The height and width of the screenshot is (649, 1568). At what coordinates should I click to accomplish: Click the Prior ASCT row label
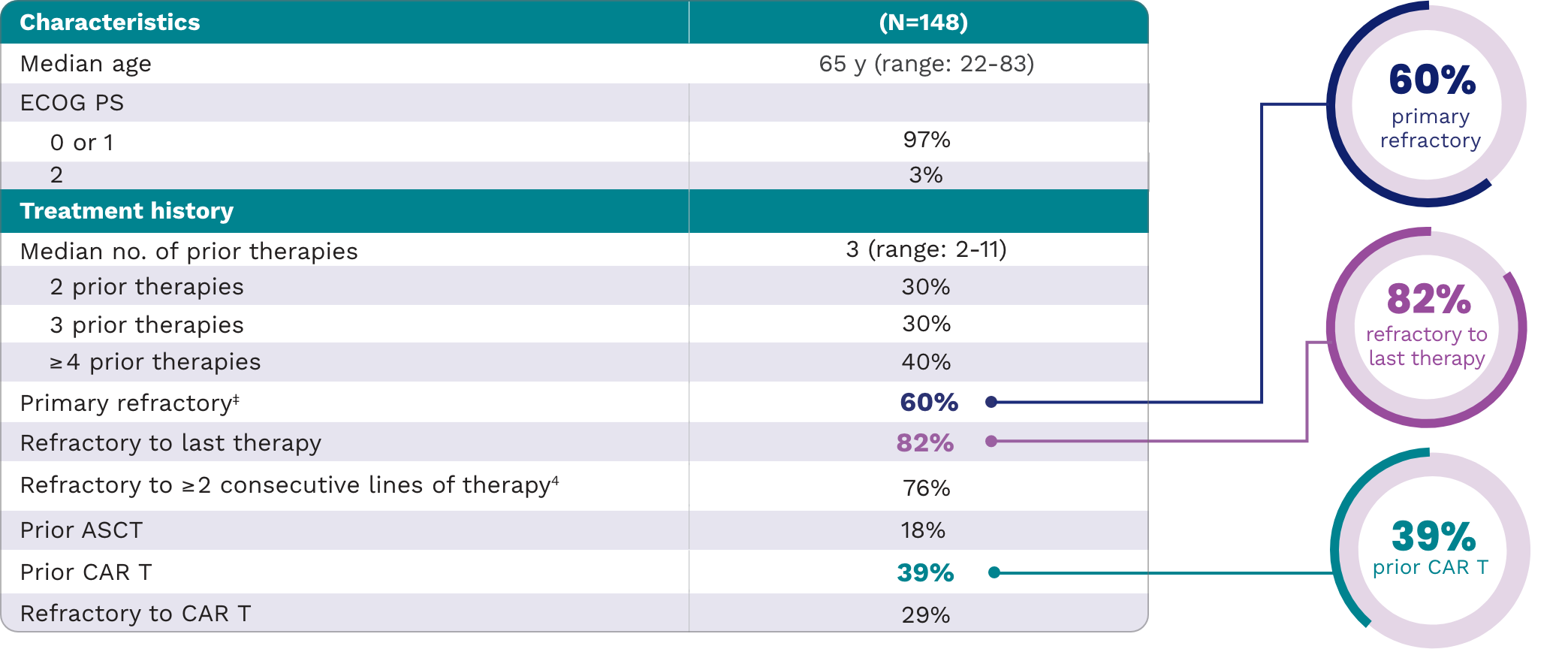[x=81, y=530]
